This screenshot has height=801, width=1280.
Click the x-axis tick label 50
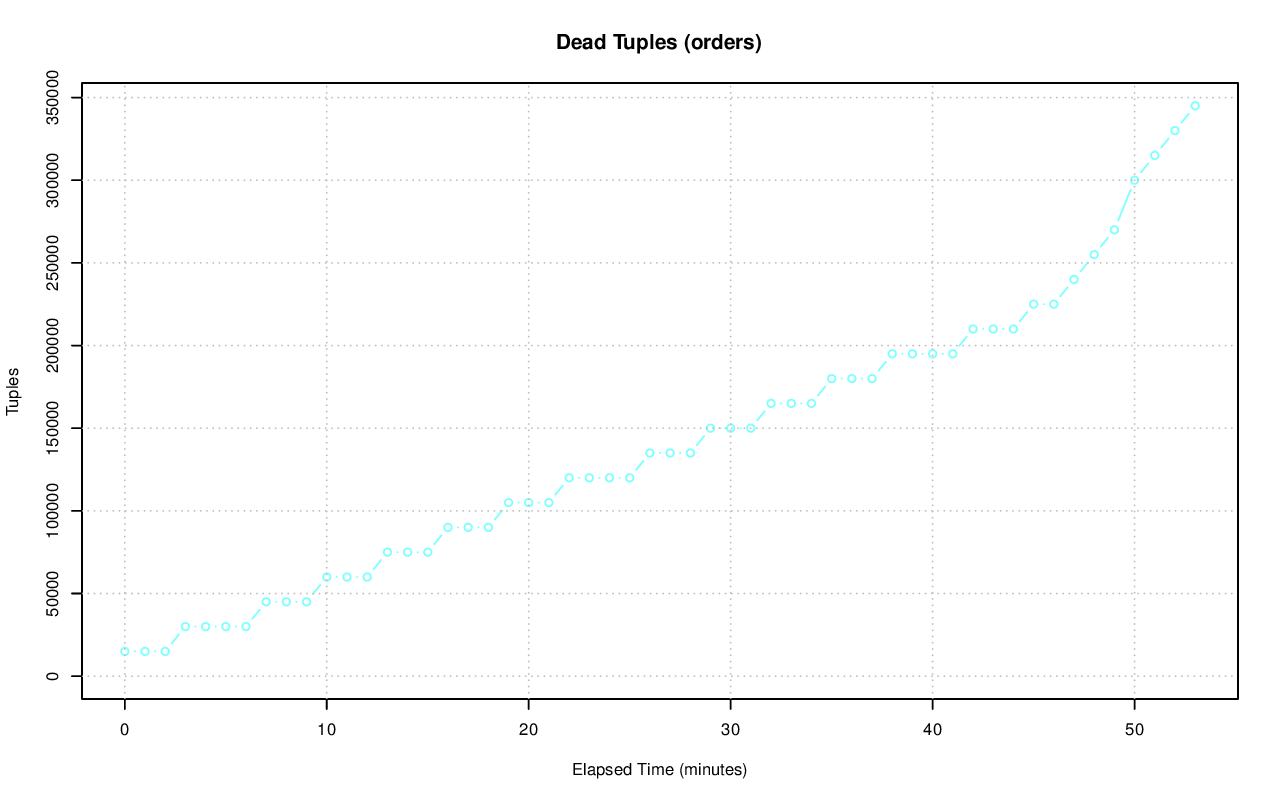pyautogui.click(x=1134, y=730)
